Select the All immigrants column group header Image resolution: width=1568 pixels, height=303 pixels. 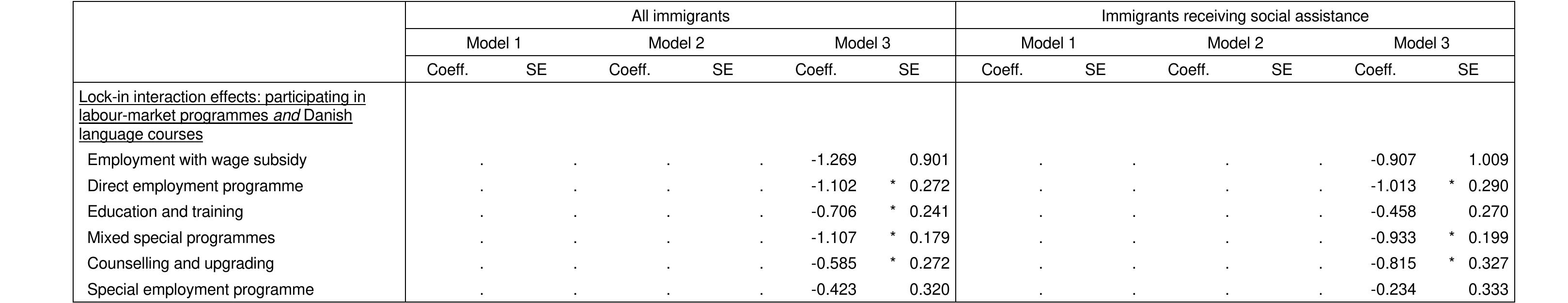pyautogui.click(x=680, y=16)
